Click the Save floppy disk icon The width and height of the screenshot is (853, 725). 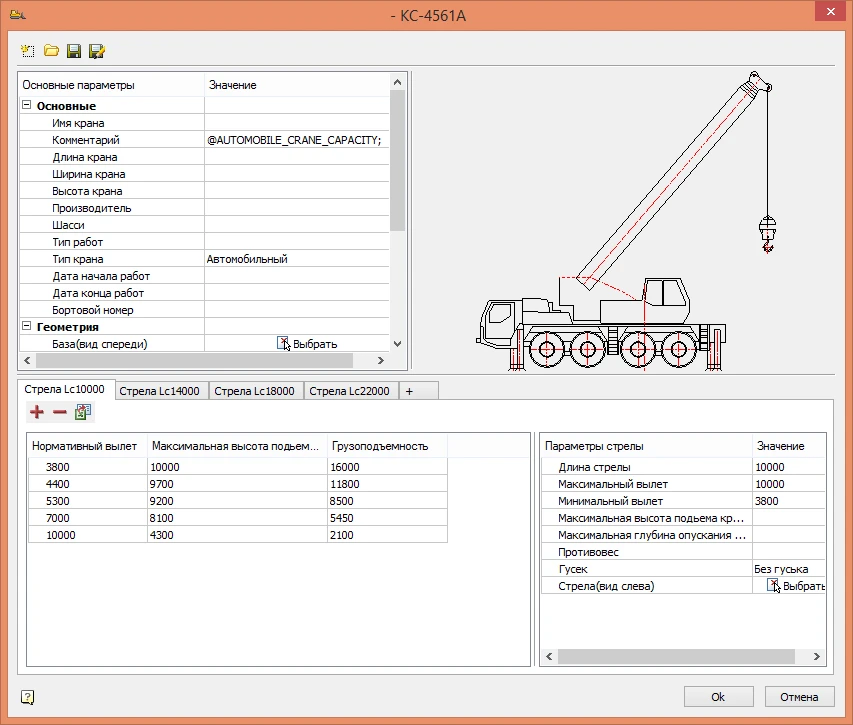tap(73, 50)
